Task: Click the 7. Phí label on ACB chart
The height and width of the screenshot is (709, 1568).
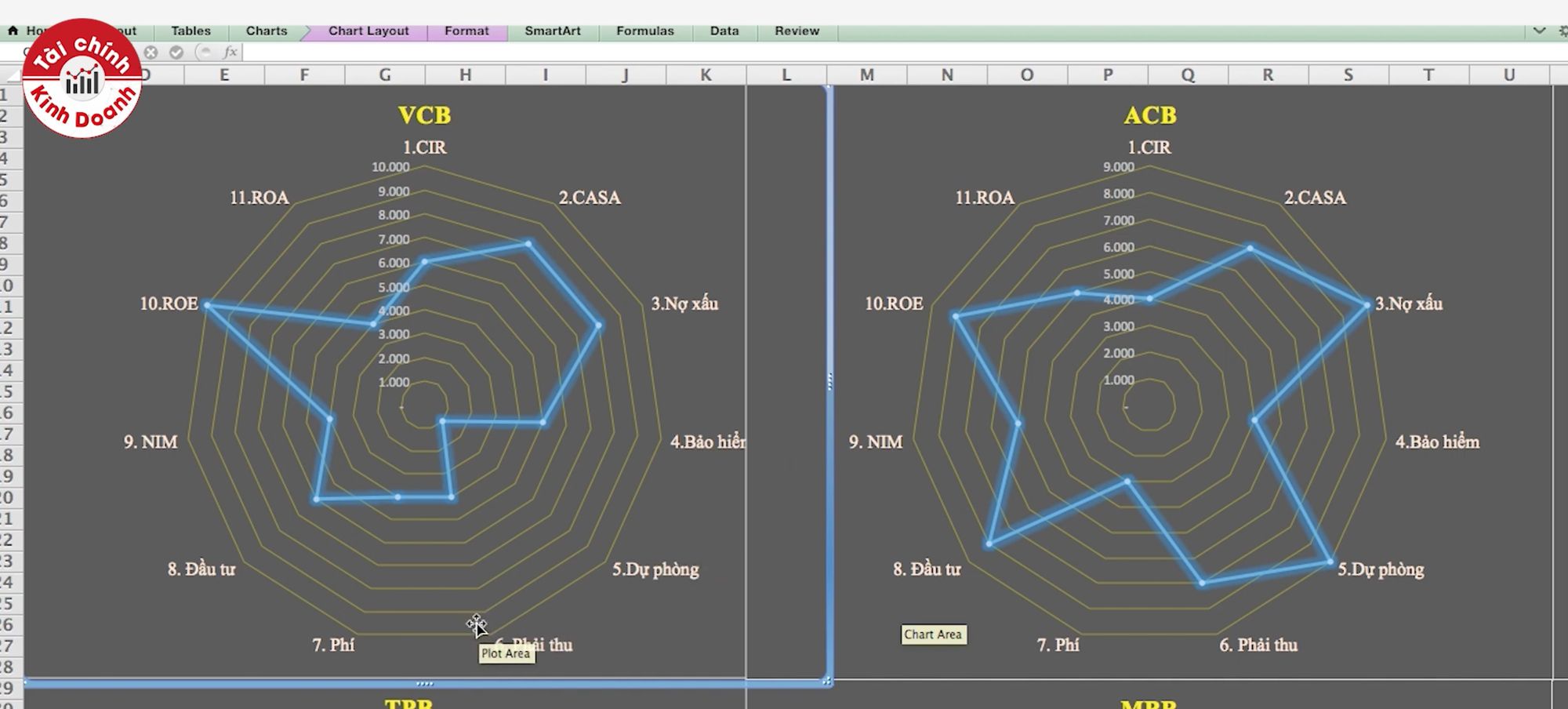Action: click(x=1058, y=645)
